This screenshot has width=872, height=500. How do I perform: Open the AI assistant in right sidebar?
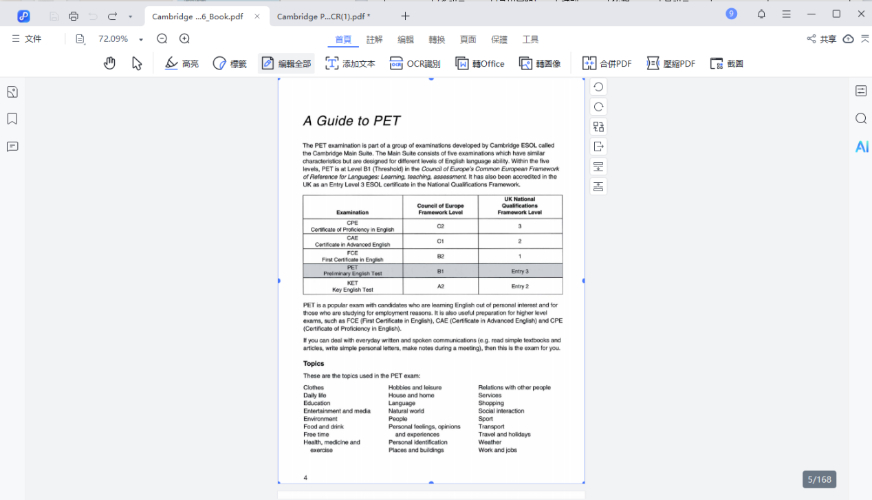point(861,147)
